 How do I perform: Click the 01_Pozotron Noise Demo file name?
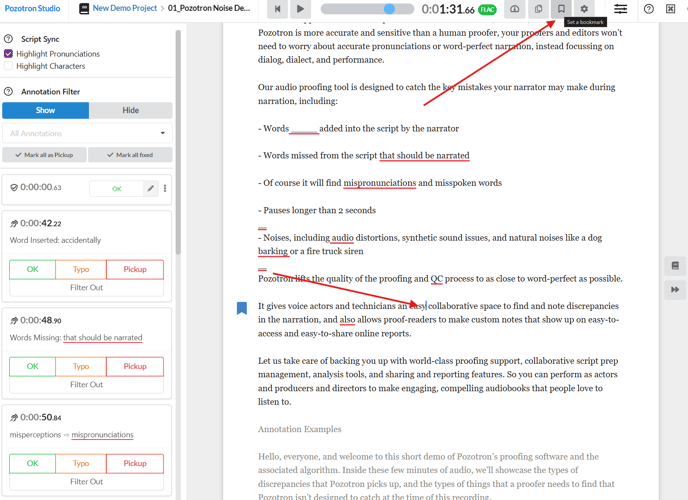pos(209,8)
